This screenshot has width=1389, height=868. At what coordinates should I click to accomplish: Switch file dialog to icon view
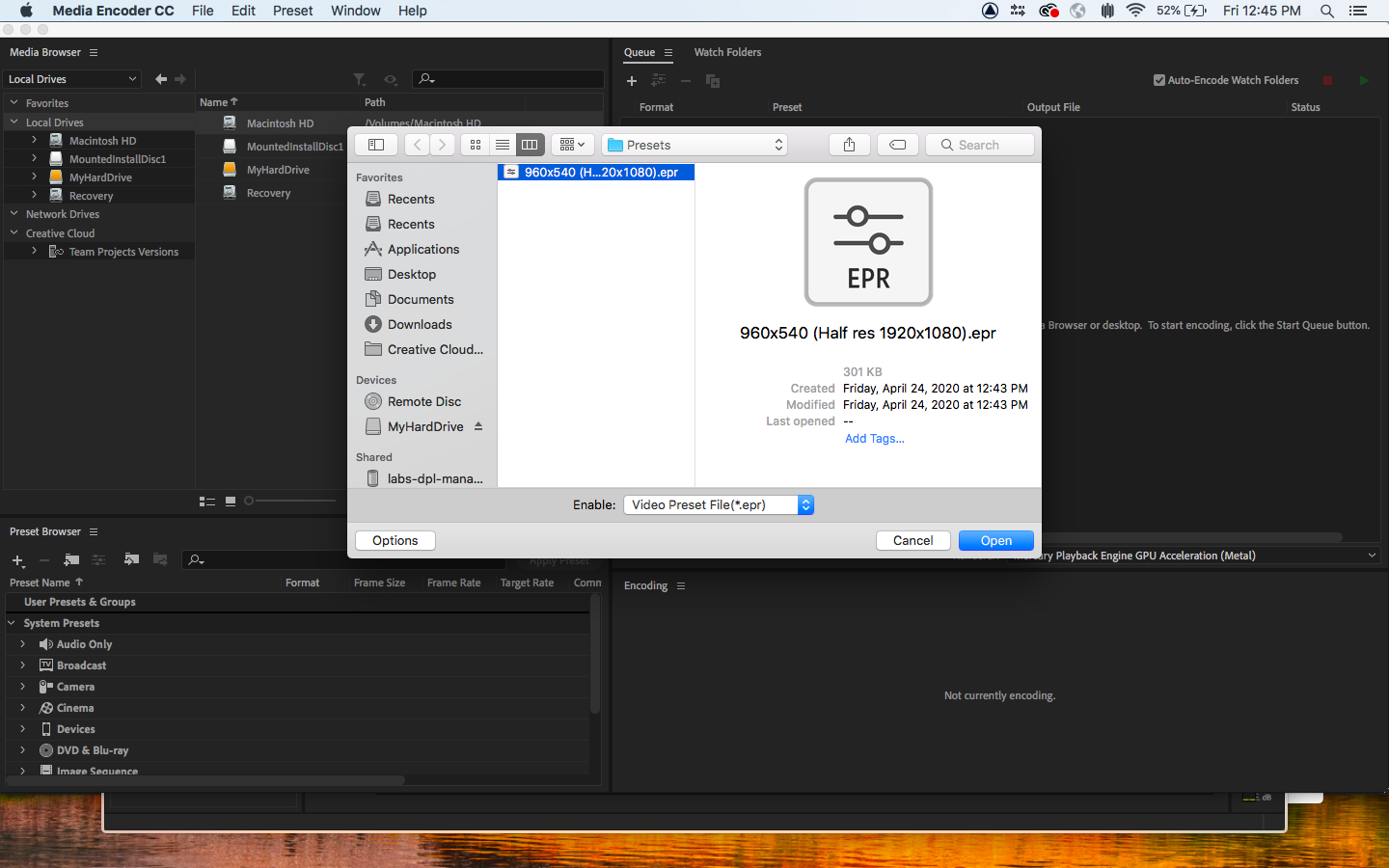(476, 145)
